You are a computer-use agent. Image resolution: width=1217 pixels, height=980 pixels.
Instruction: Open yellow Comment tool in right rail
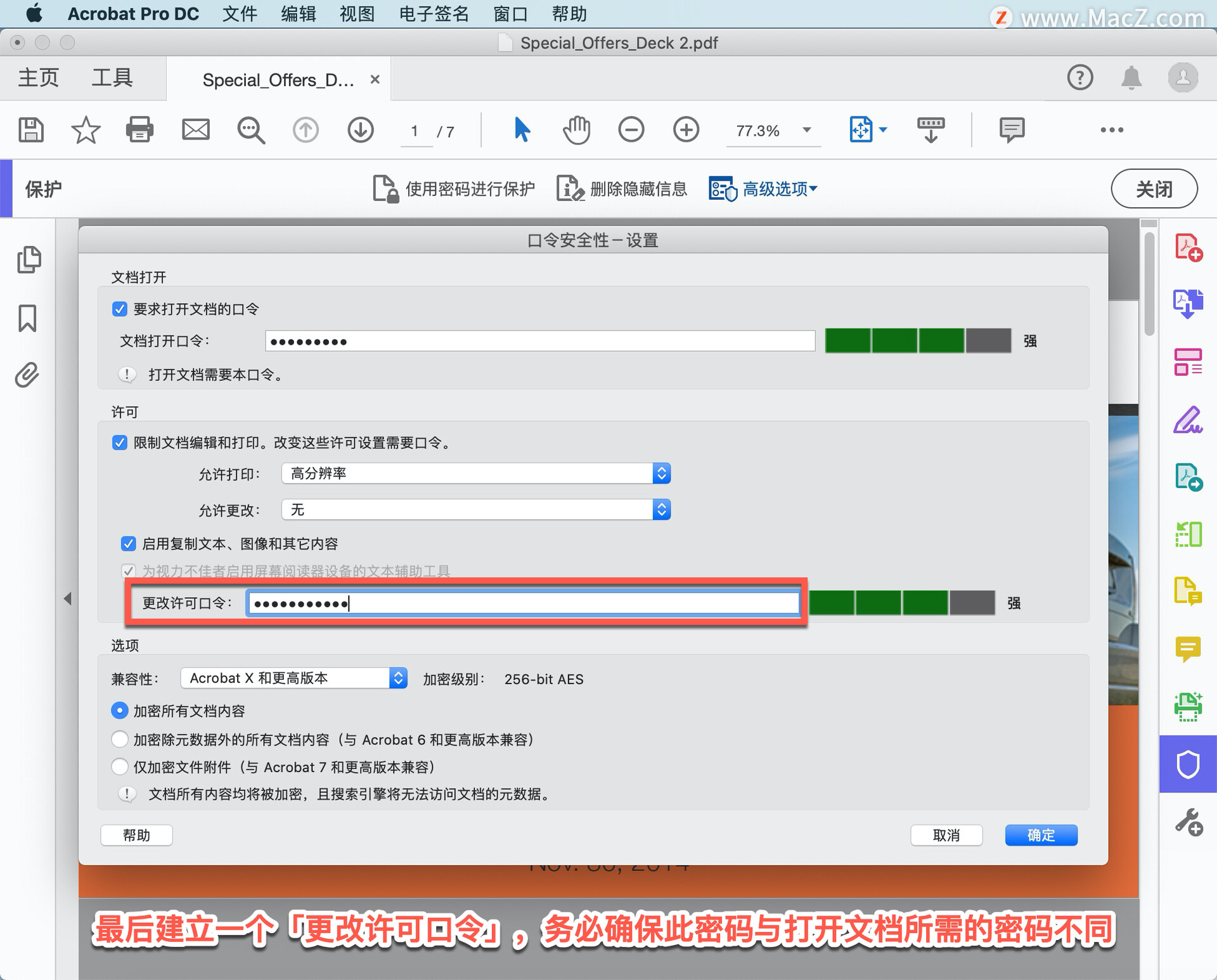coord(1188,649)
